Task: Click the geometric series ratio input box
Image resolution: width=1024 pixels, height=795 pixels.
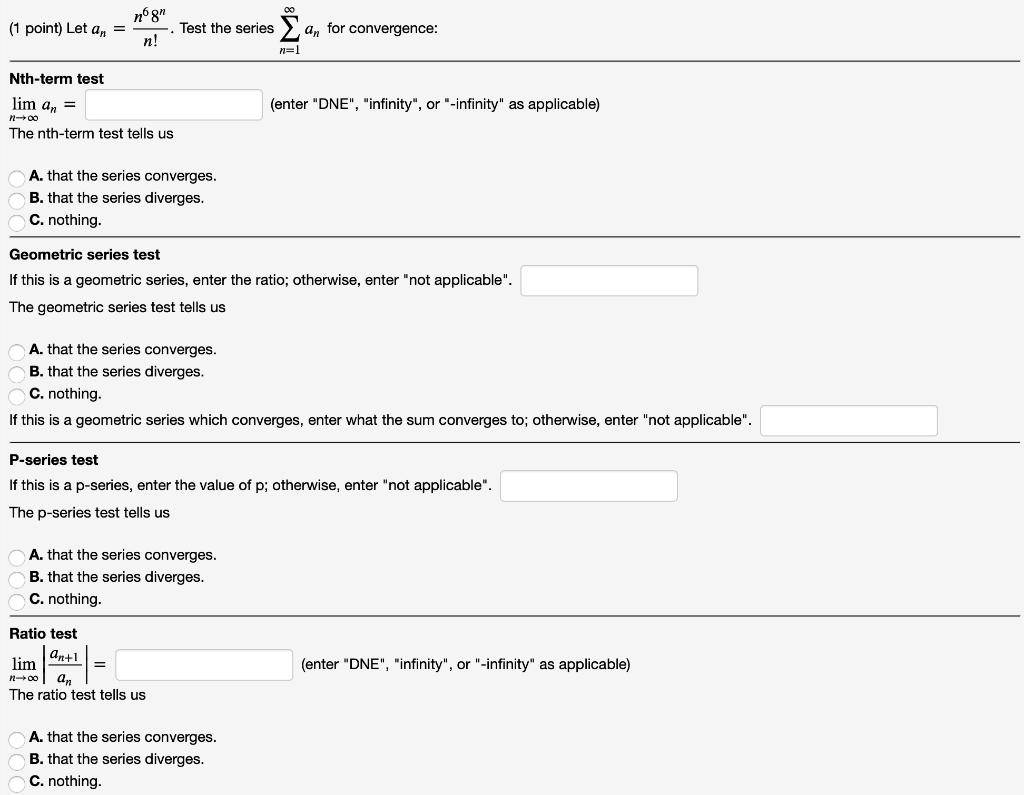Action: [609, 280]
